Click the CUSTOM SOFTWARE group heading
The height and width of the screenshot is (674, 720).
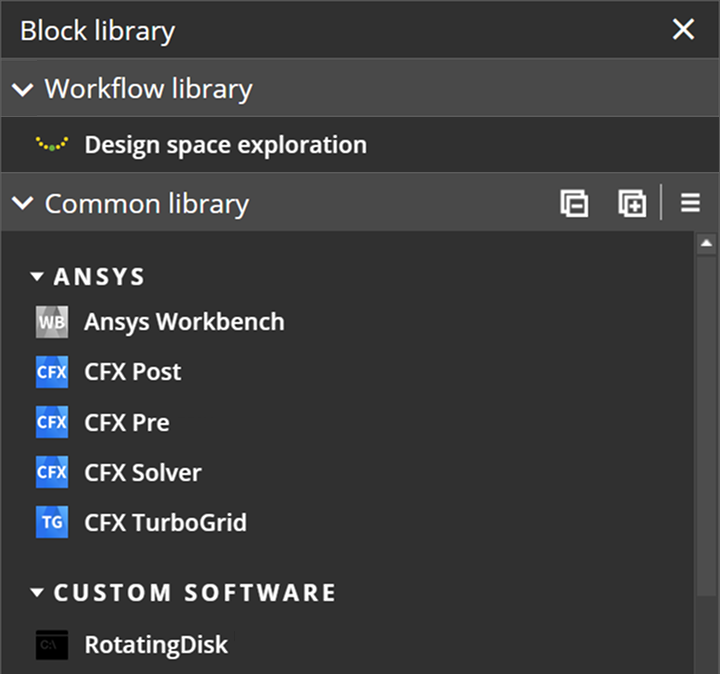coord(195,593)
